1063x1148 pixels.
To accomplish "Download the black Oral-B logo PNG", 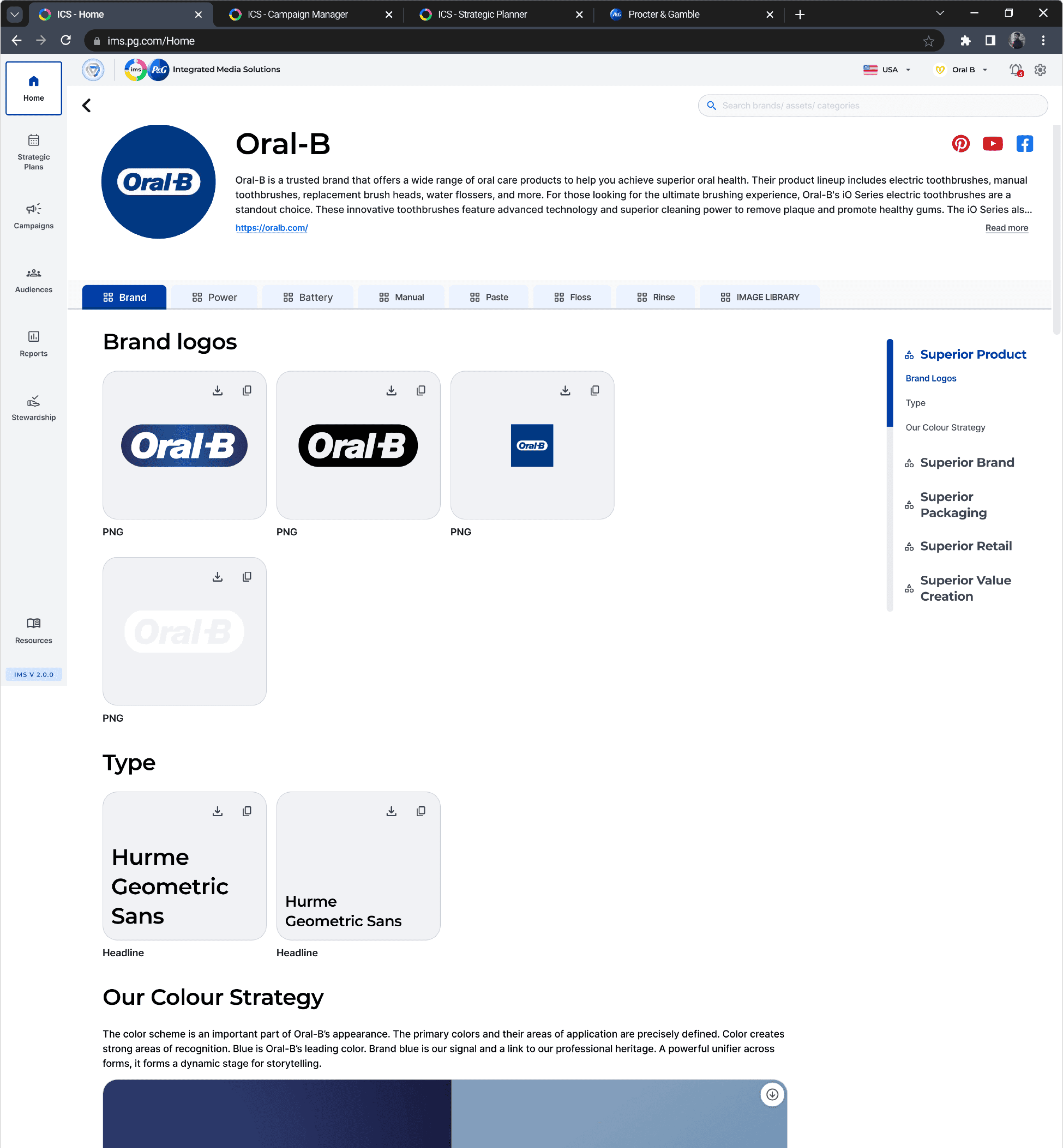I will coord(391,390).
